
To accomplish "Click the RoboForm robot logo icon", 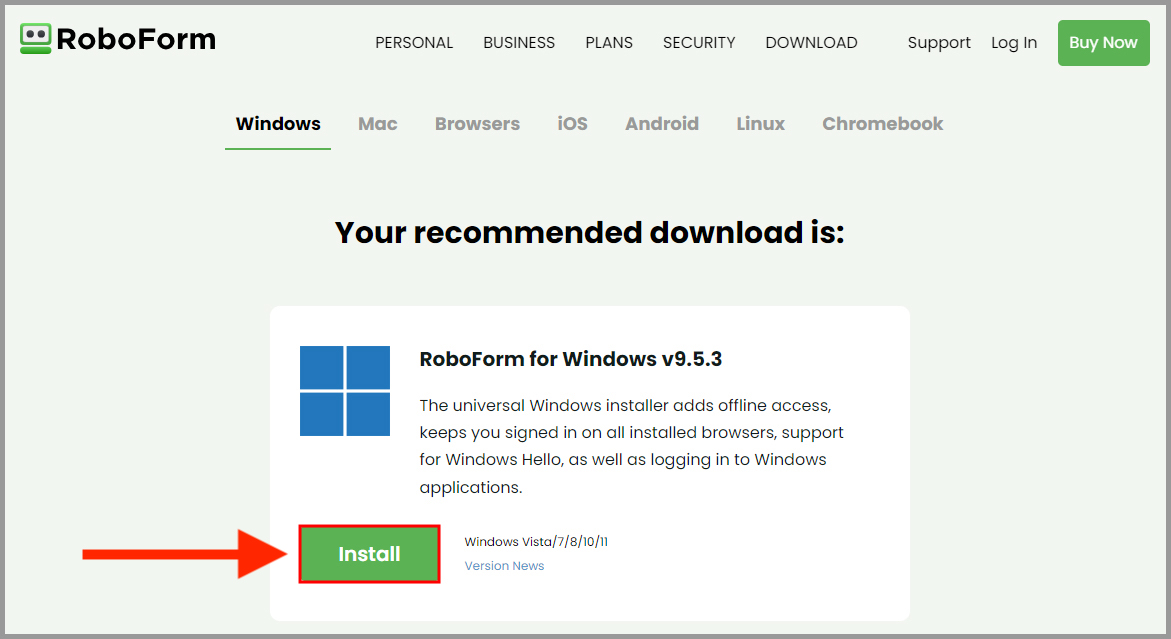I will (x=36, y=40).
